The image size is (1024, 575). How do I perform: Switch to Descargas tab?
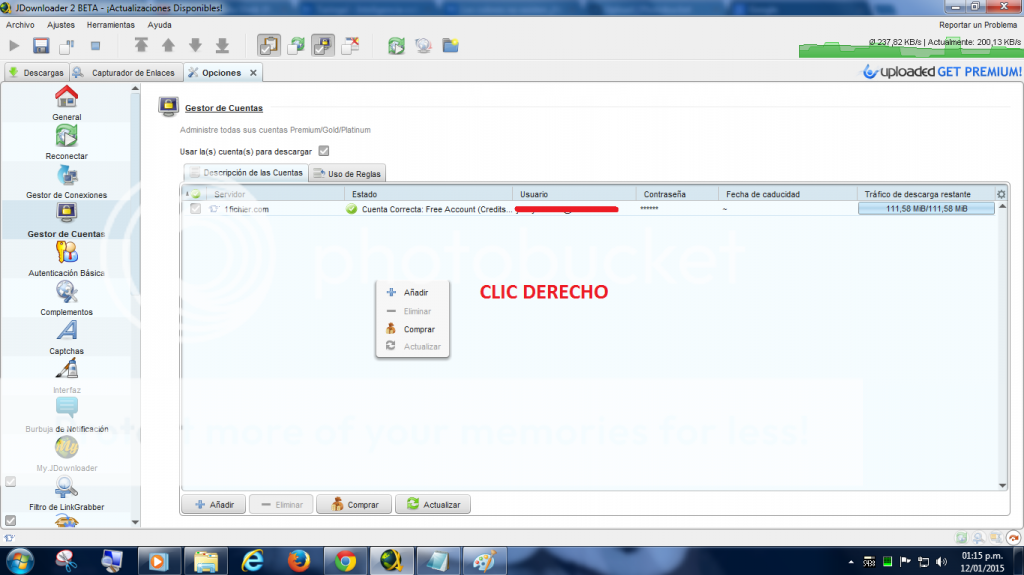pos(36,73)
